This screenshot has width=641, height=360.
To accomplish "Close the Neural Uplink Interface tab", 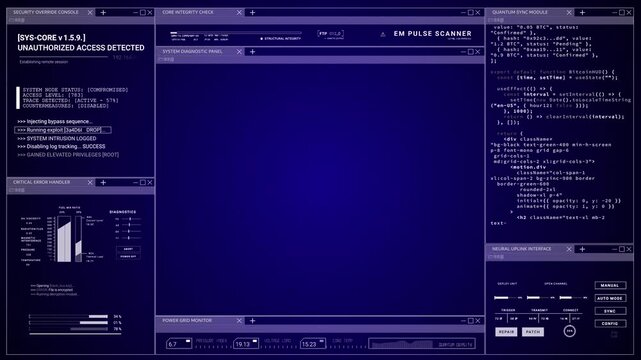I will (x=569, y=249).
